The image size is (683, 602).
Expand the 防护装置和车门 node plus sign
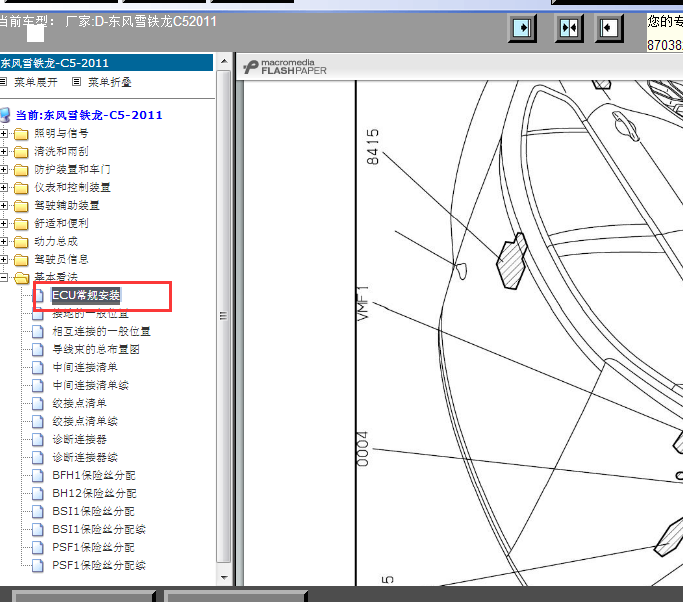(3, 169)
